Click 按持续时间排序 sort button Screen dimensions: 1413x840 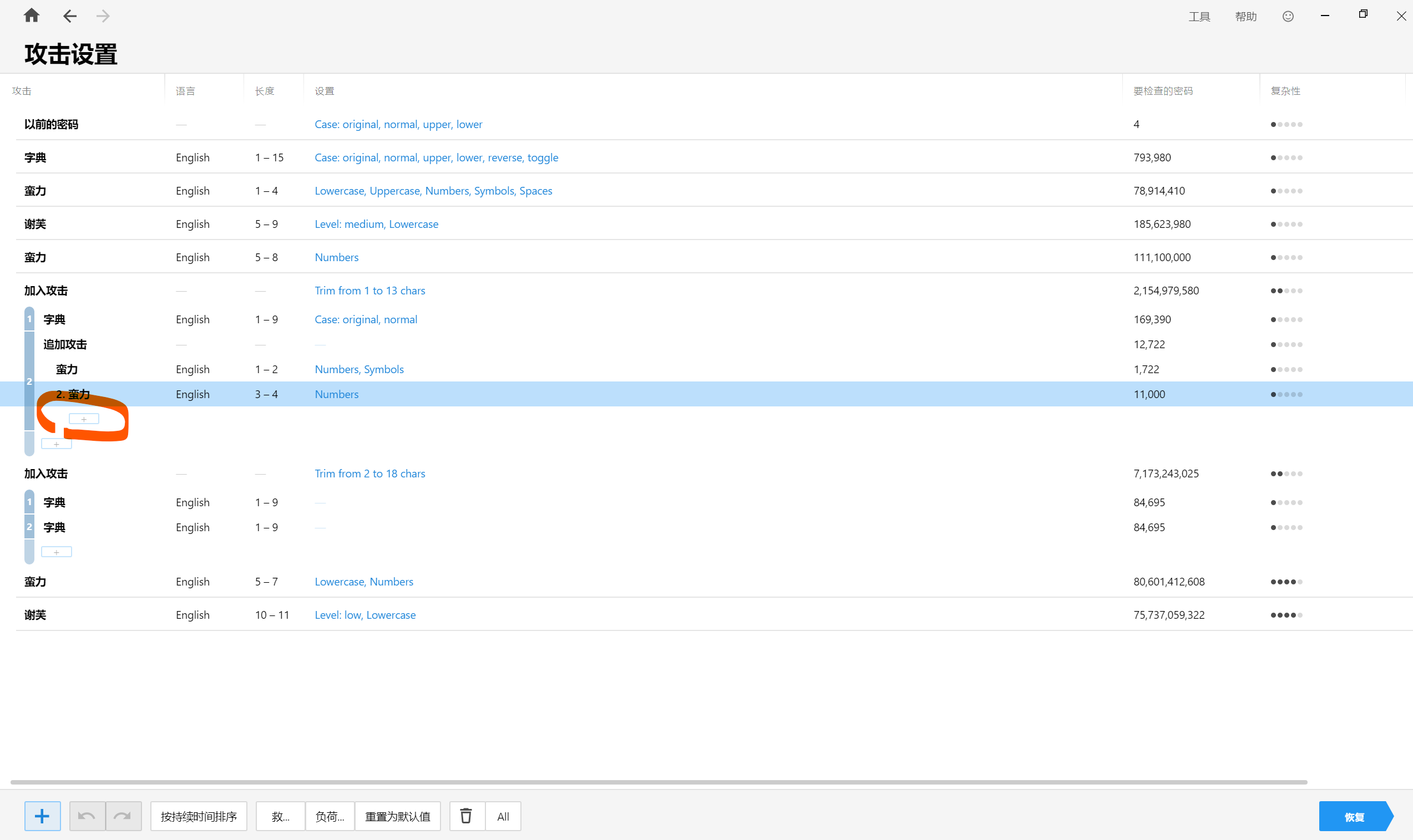tap(198, 816)
